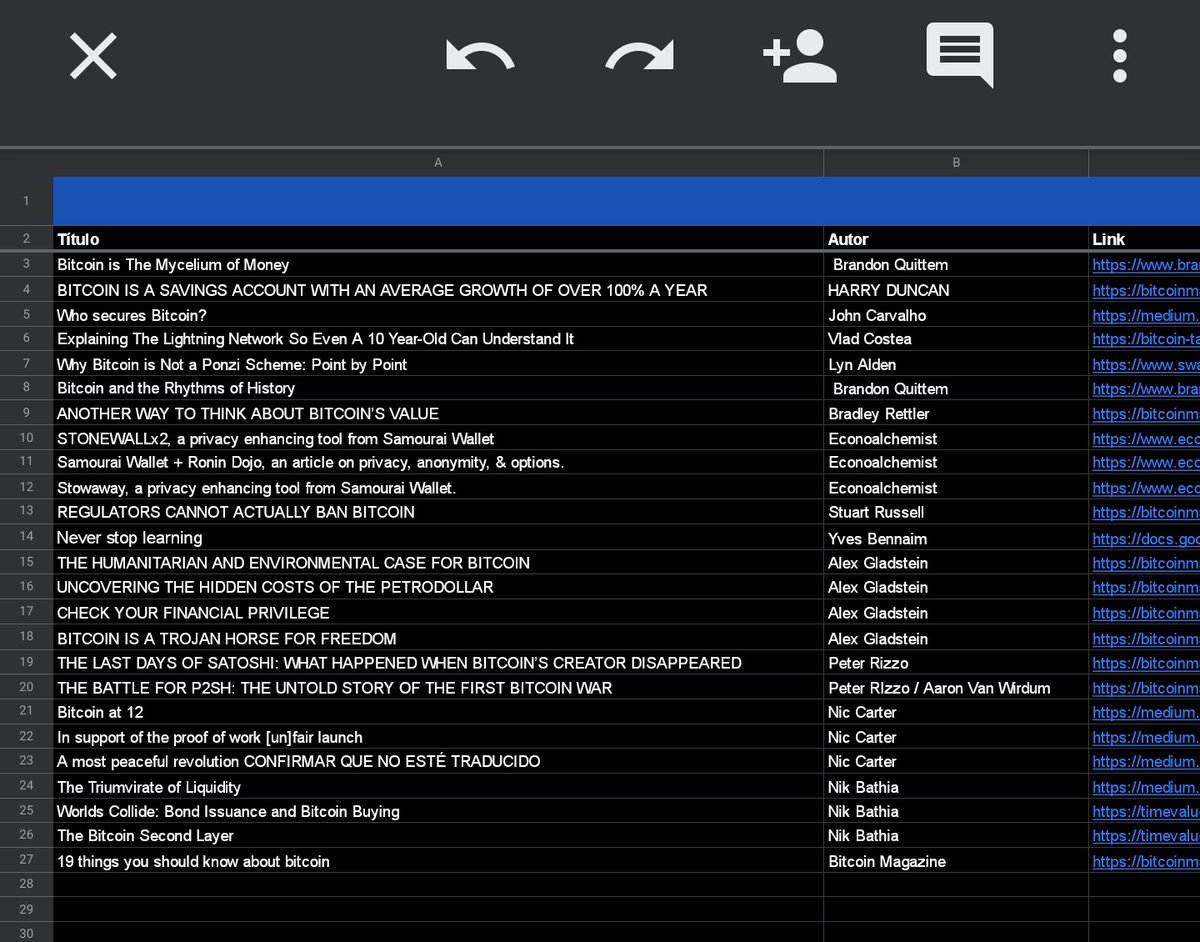Select cell 'Who secures Bitcoin?'
This screenshot has height=942, width=1200.
[438, 315]
